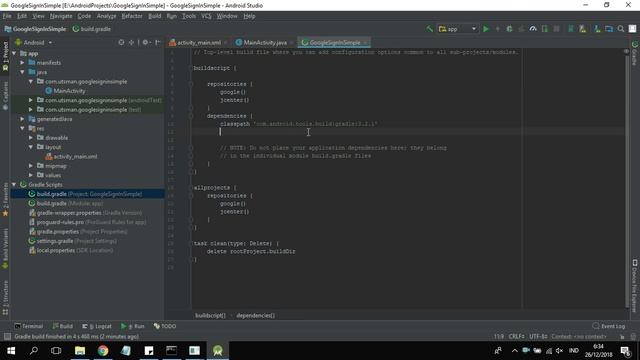Image resolution: width=640 pixels, height=360 pixels.
Task: Expand the mipmap folder
Action: pyautogui.click(x=31, y=166)
